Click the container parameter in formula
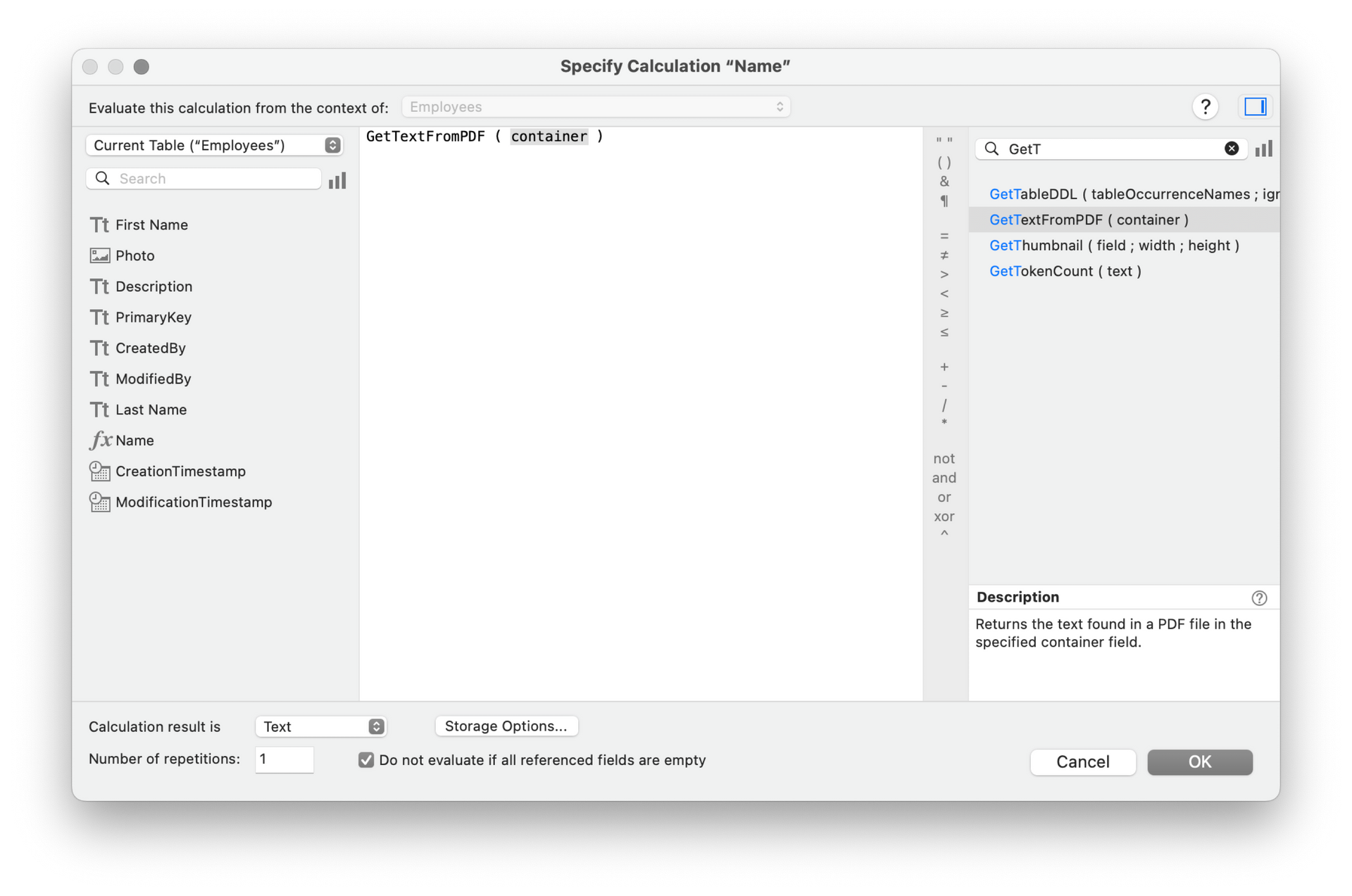The width and height of the screenshot is (1352, 896). [x=549, y=137]
